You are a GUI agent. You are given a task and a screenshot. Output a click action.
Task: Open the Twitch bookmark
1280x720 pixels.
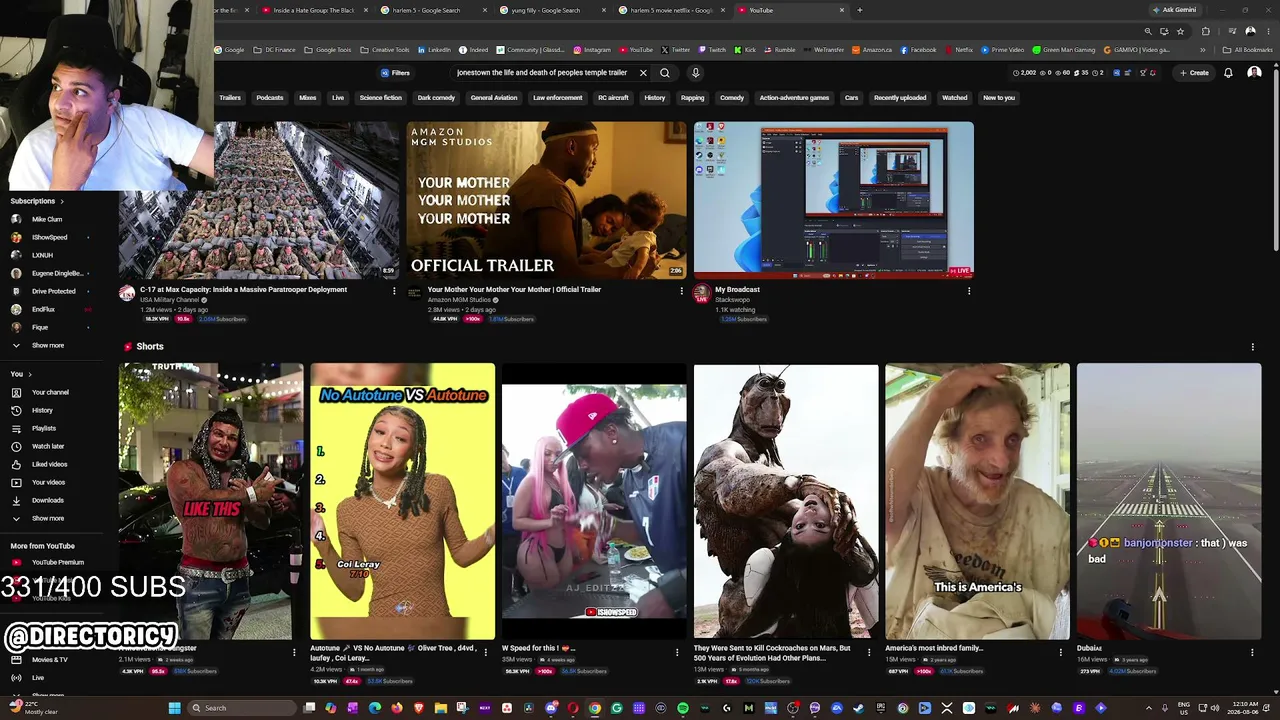click(x=712, y=50)
